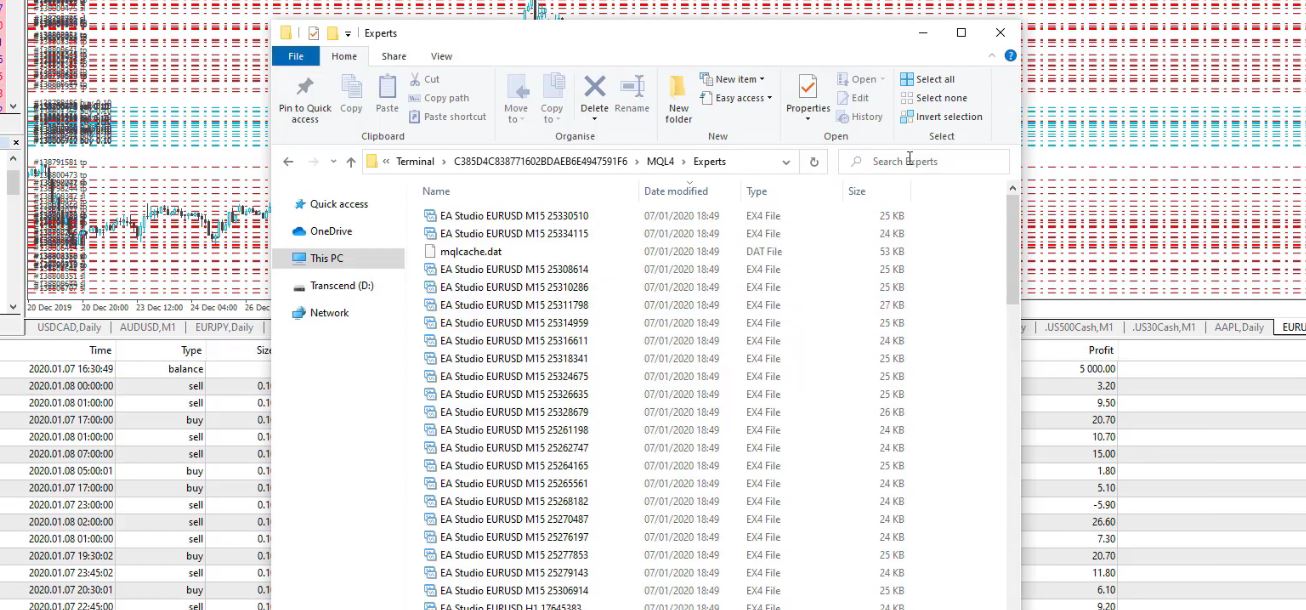
Task: Click the Search Experts input field
Action: point(930,162)
